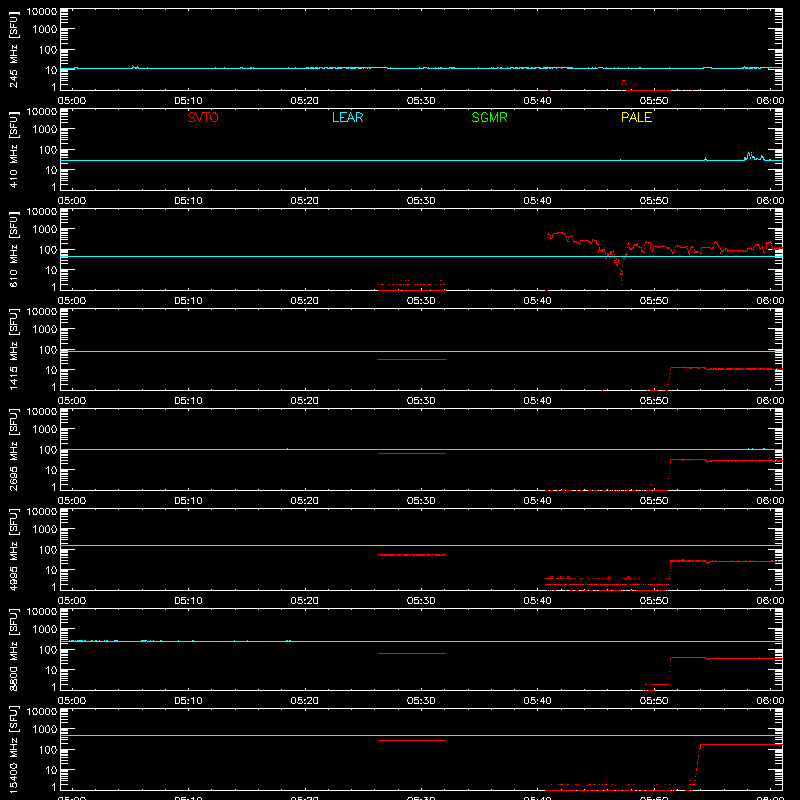Click the 100 y-axis label of the 610 MHz panel
This screenshot has height=800, width=800.
[x=48, y=250]
